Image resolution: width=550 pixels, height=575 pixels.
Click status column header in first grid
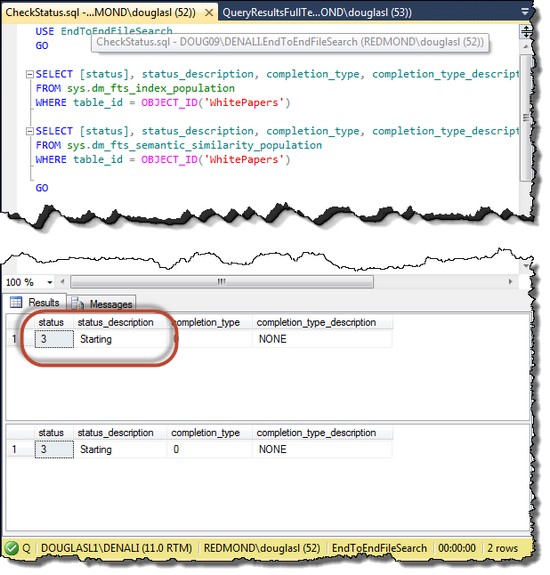54,322
